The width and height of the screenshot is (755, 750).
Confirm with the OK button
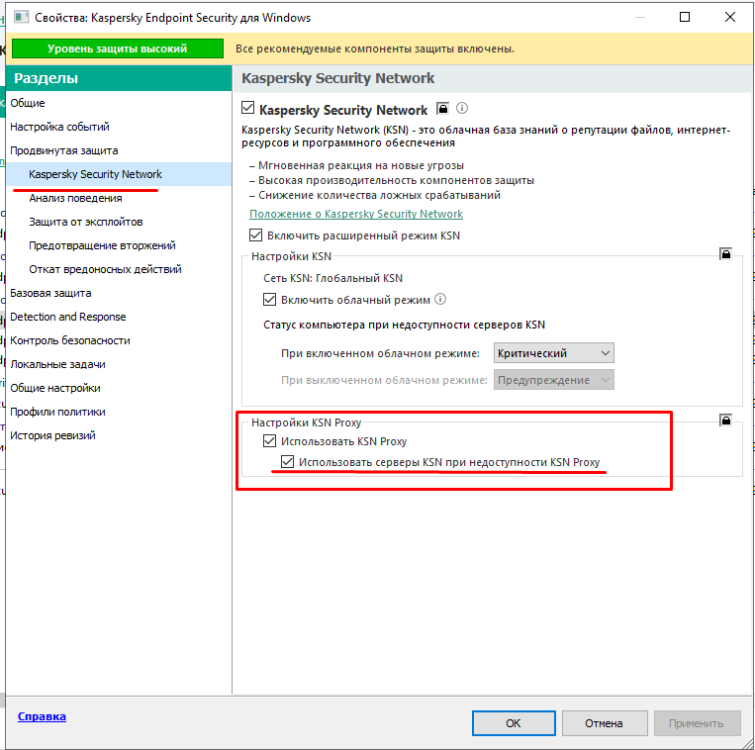pyautogui.click(x=513, y=723)
